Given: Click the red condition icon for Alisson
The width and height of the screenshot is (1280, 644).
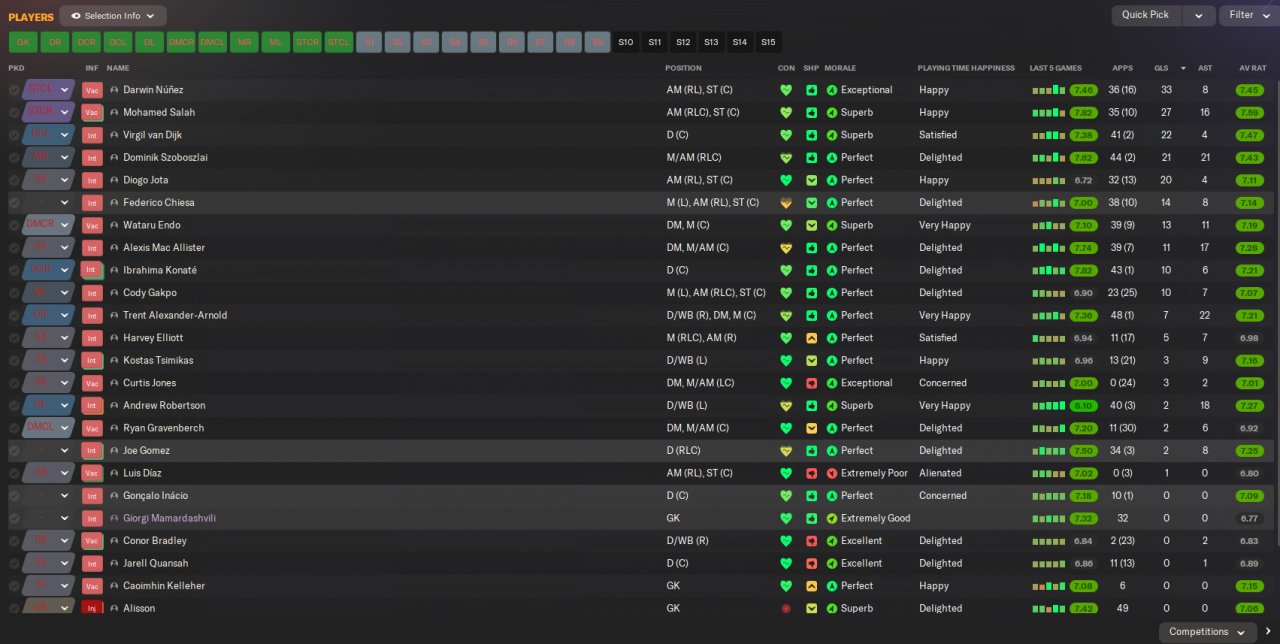Looking at the screenshot, I should click(786, 608).
